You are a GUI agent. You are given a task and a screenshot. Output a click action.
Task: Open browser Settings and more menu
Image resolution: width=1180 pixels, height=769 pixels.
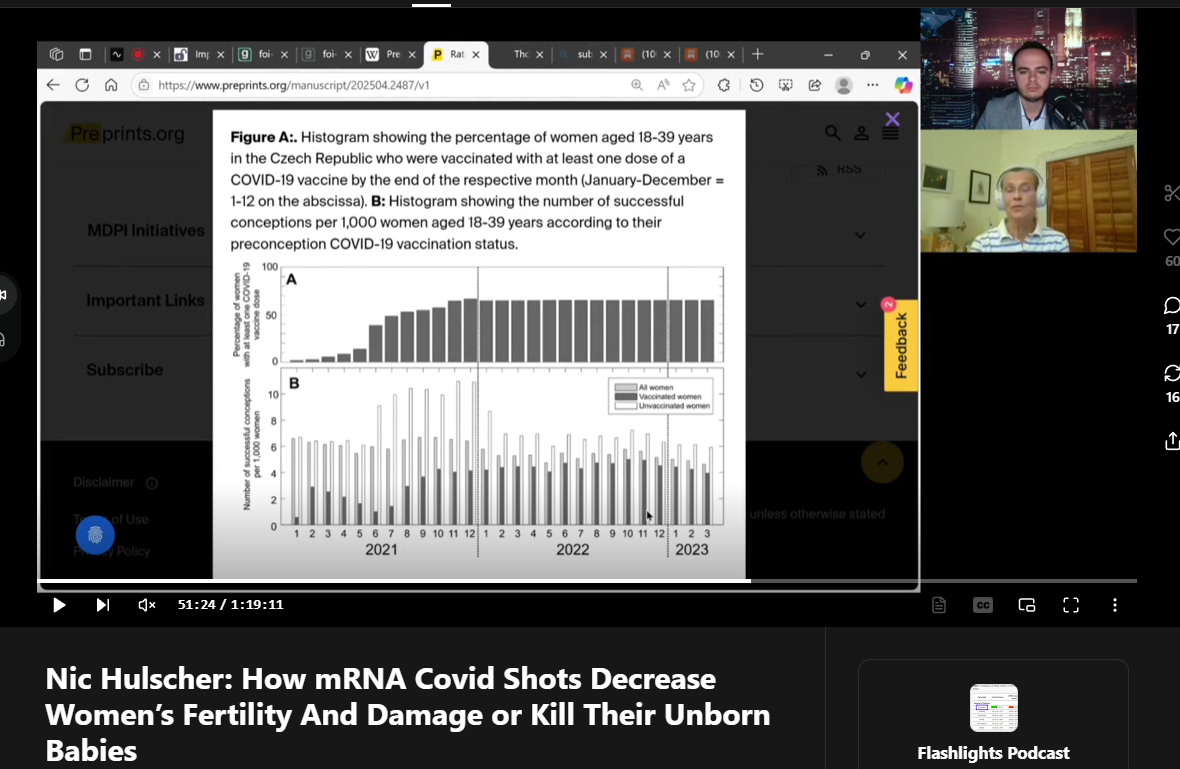(x=872, y=85)
